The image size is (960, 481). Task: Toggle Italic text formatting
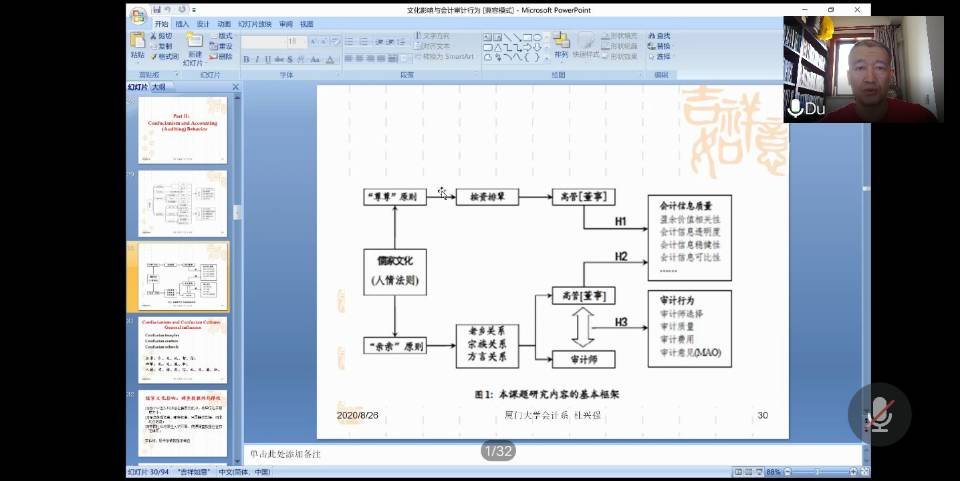pos(256,60)
